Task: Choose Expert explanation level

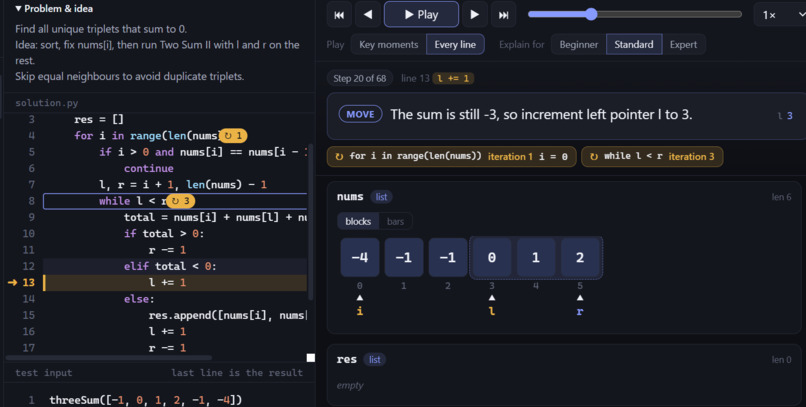Action: tap(683, 44)
